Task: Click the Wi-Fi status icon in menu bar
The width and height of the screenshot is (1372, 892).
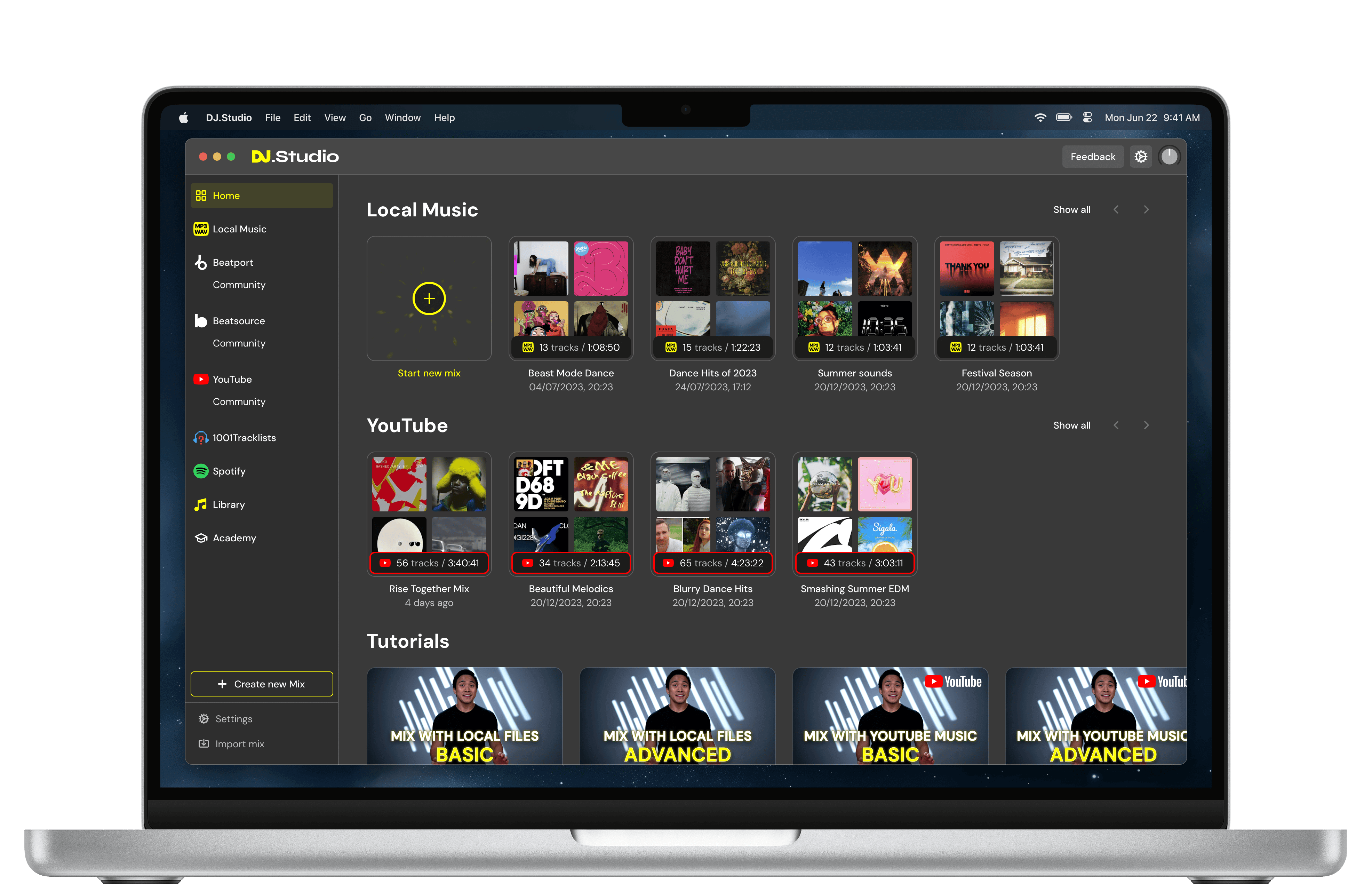Action: coord(1040,118)
